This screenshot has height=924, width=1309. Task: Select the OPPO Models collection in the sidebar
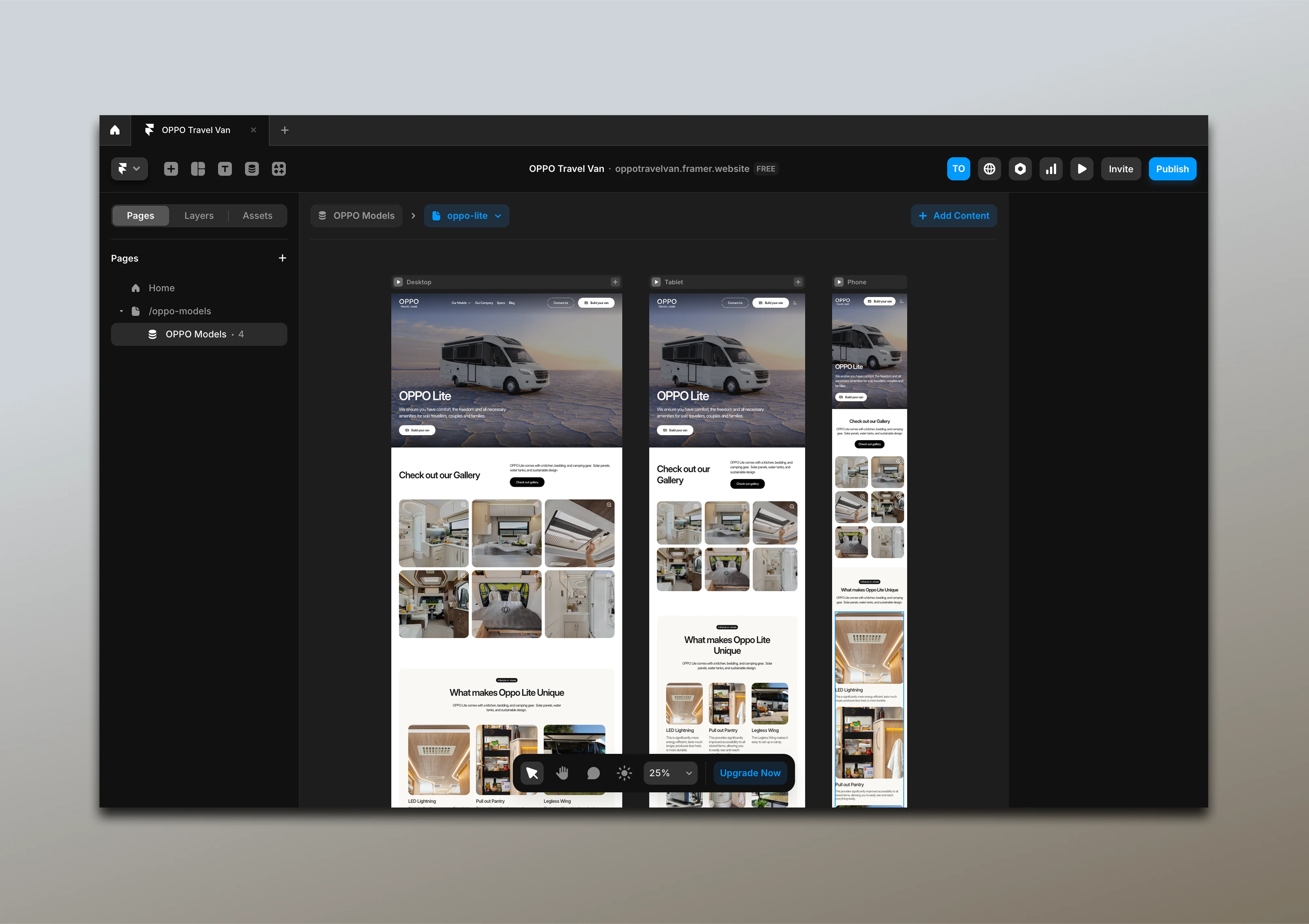point(196,334)
